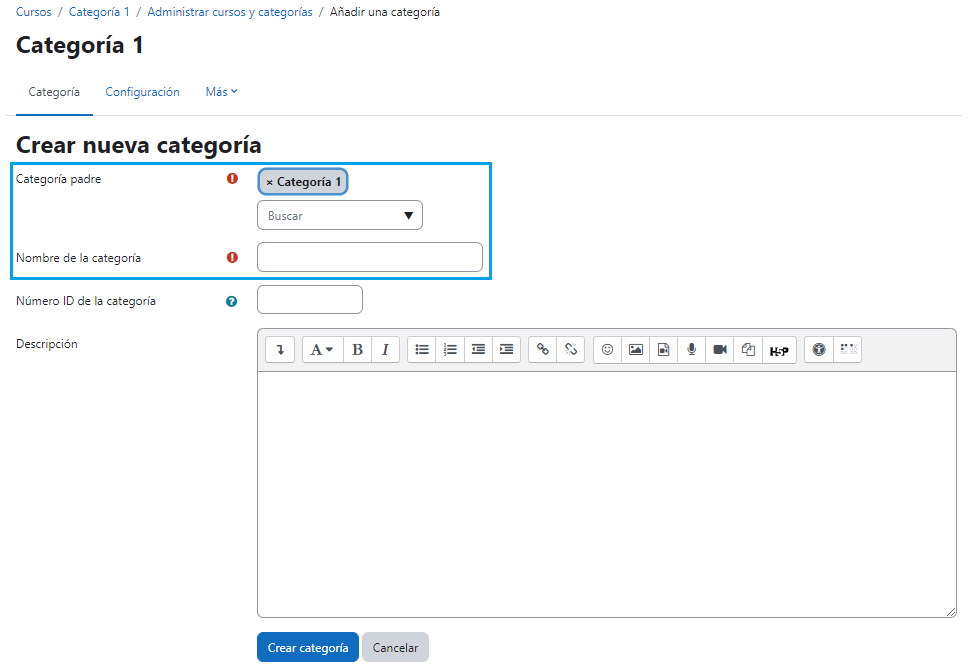The width and height of the screenshot is (969, 670).
Task: Insert an image into the description
Action: pos(635,349)
